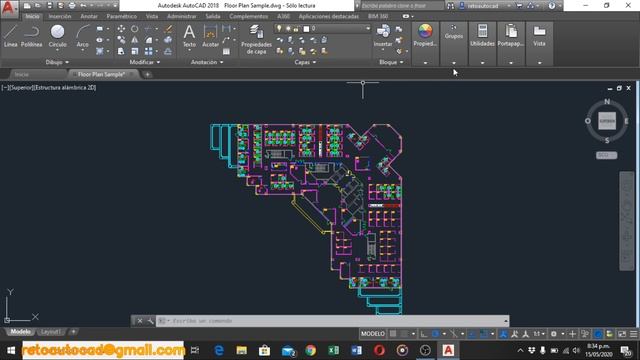The width and height of the screenshot is (640, 360).
Task: Open the Anotar ribbon tab
Action: (89, 16)
